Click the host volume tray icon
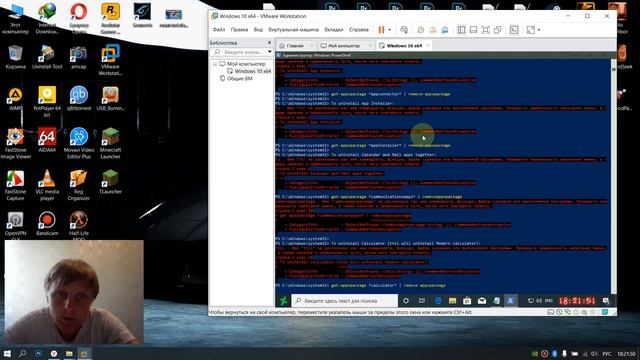 tap(594, 354)
